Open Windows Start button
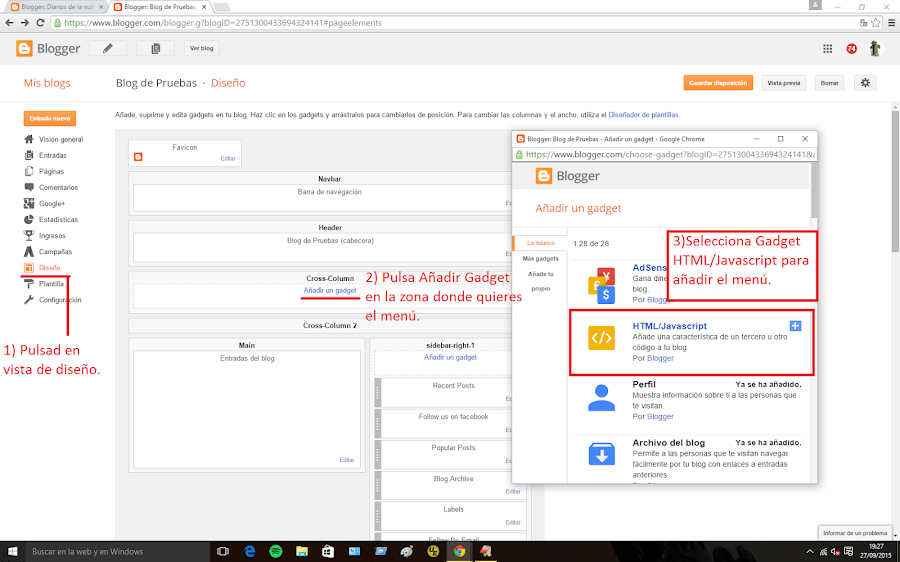The height and width of the screenshot is (562, 900). tap(13, 552)
